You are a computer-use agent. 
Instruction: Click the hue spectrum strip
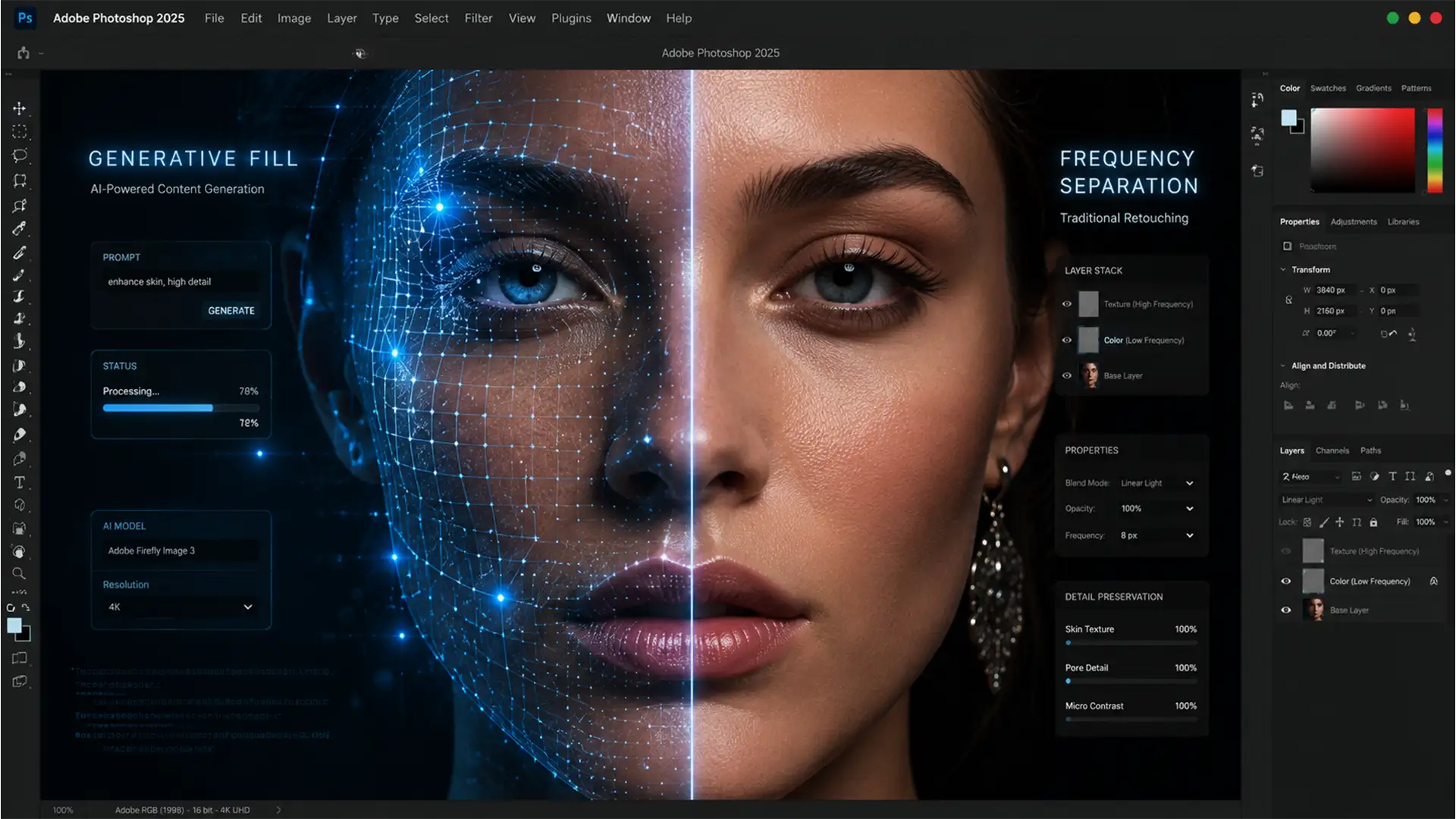coord(1435,150)
